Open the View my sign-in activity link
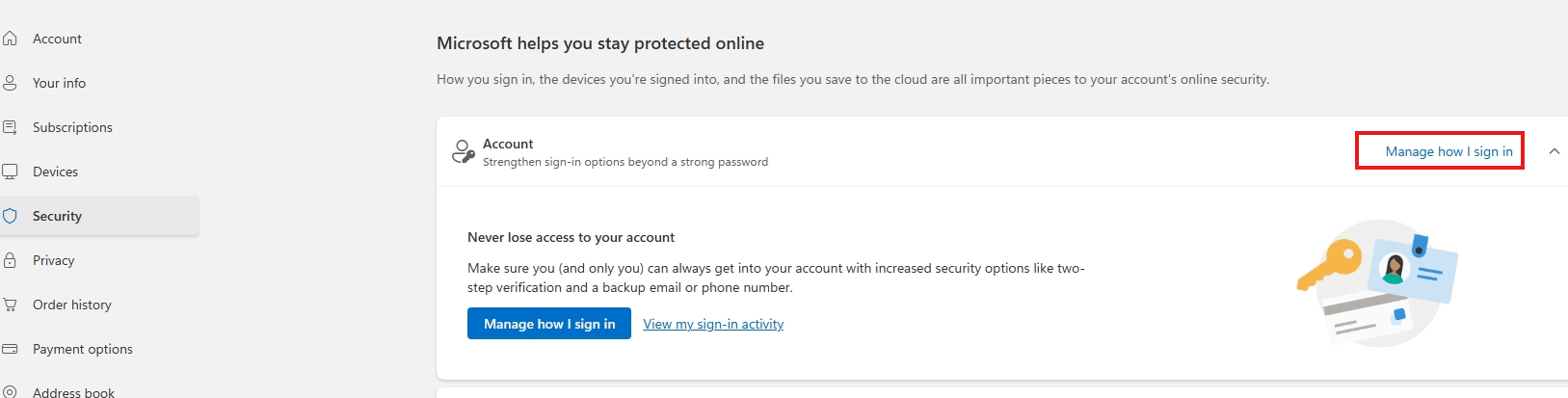Image resolution: width=1568 pixels, height=398 pixels. (x=713, y=324)
